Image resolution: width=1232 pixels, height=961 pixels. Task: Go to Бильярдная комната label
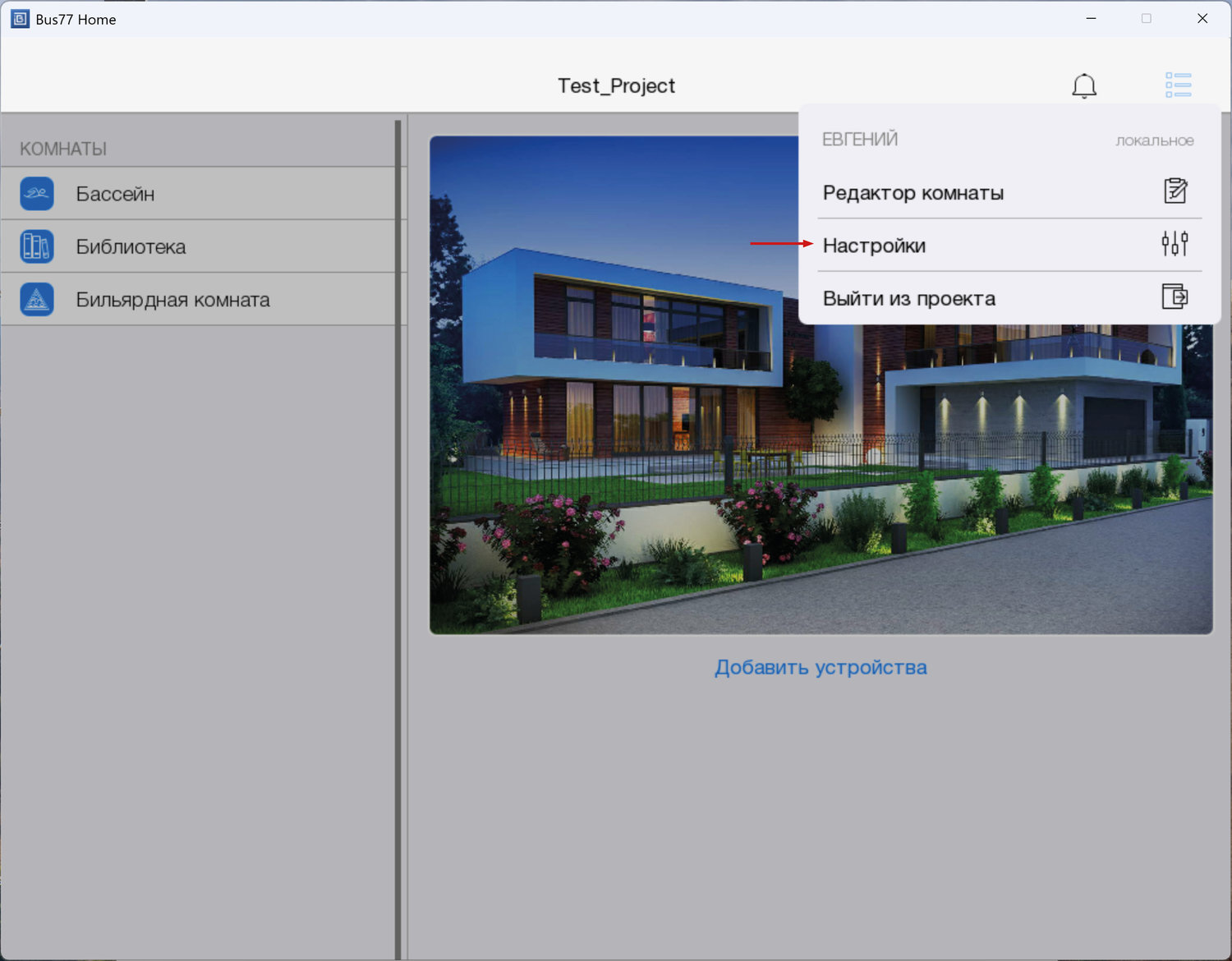[172, 300]
